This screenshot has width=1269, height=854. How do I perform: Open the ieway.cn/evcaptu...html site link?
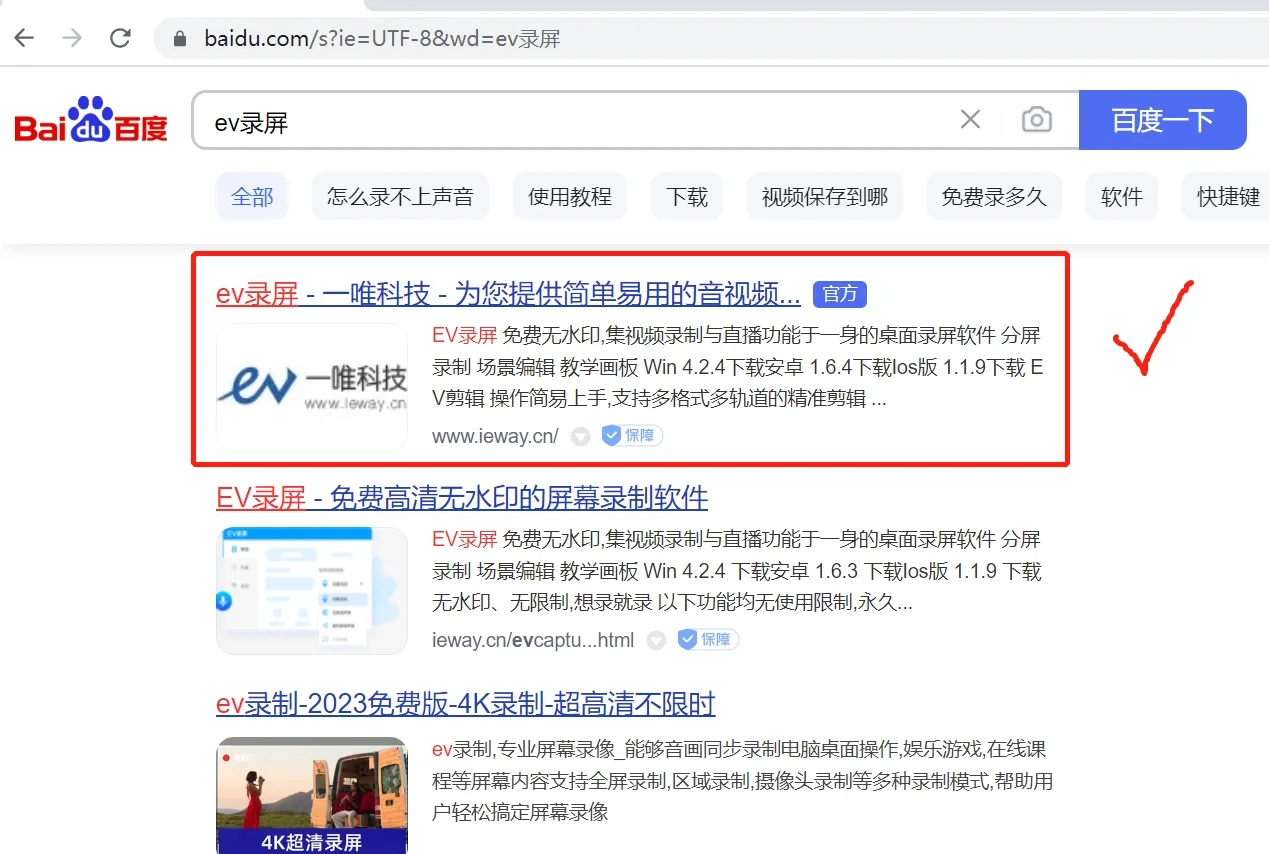pyautogui.click(x=533, y=640)
